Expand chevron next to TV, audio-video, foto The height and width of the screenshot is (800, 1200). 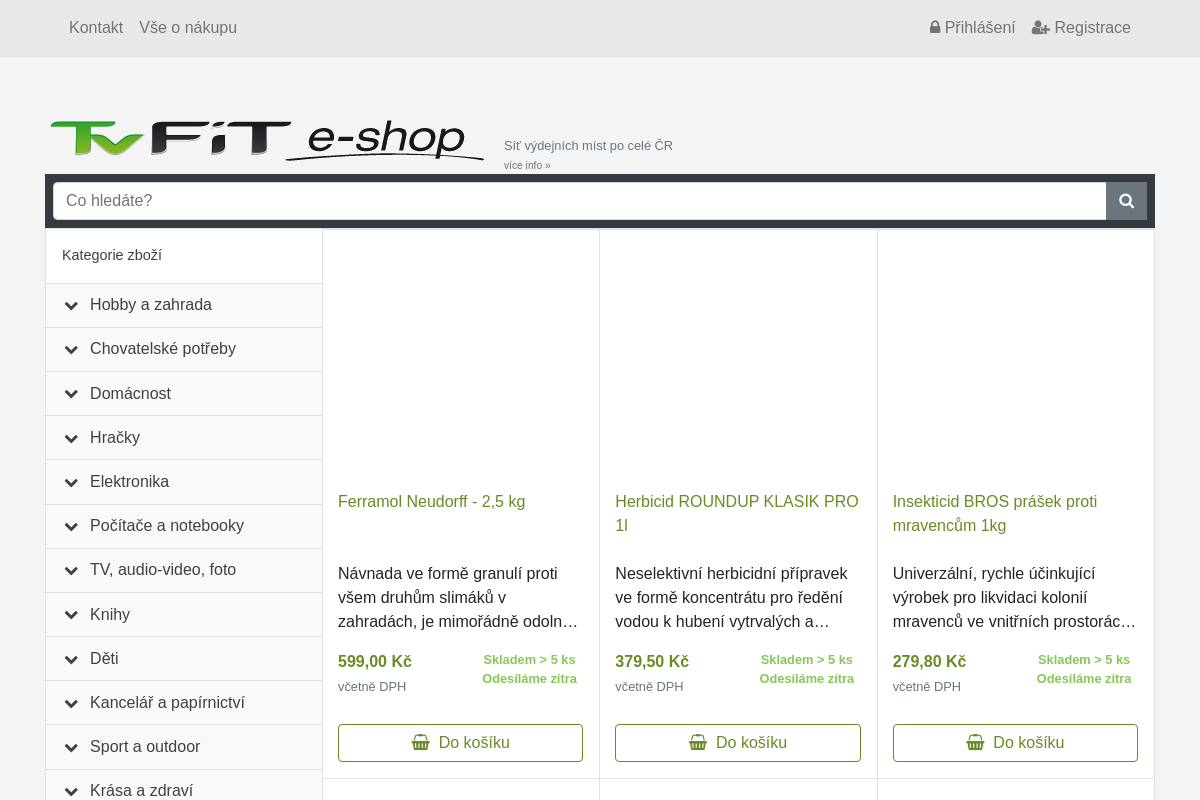71,569
